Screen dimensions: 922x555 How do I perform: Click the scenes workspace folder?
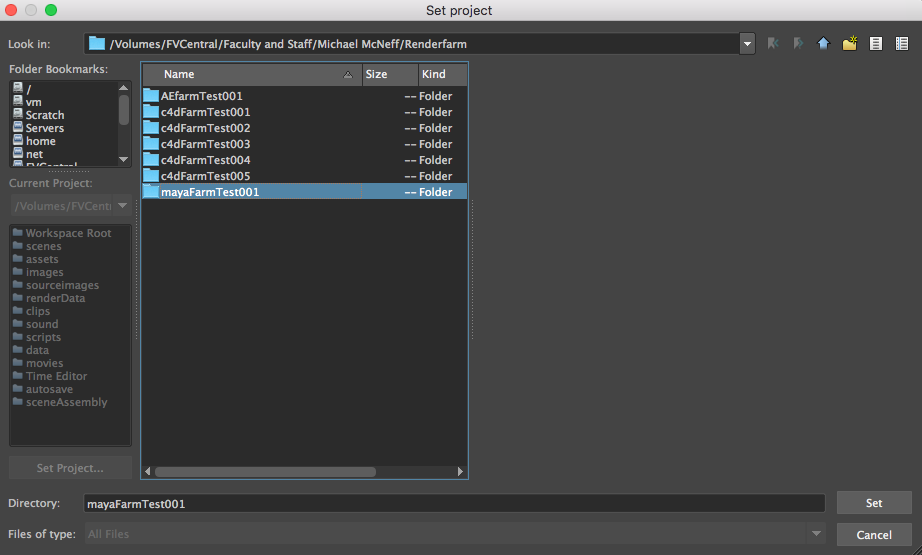tap(37, 246)
